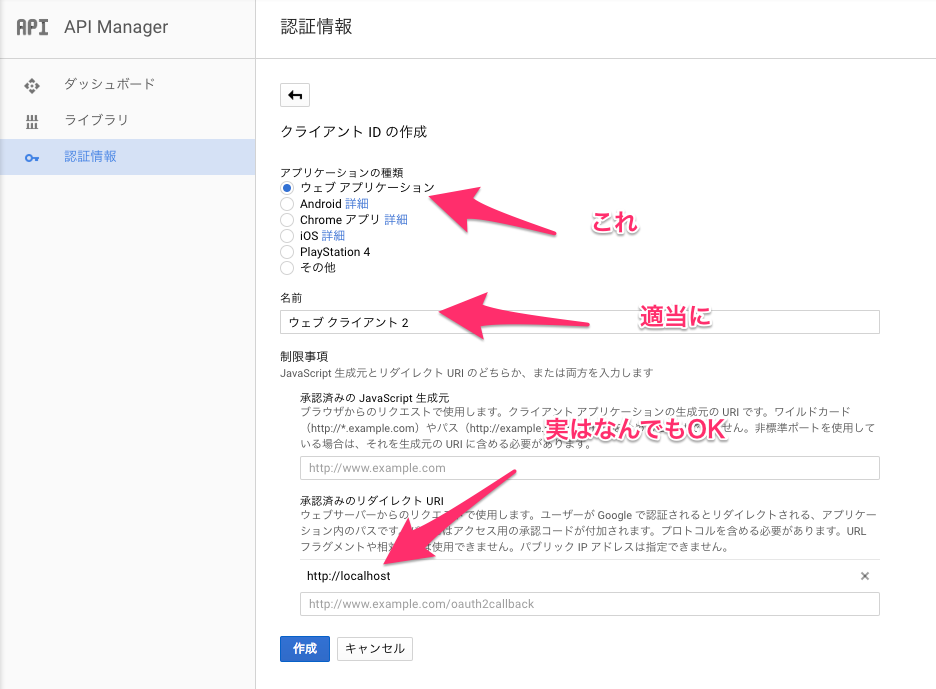The width and height of the screenshot is (936, 689).
Task: Click the key icon for 認証情報
Action: 32,158
